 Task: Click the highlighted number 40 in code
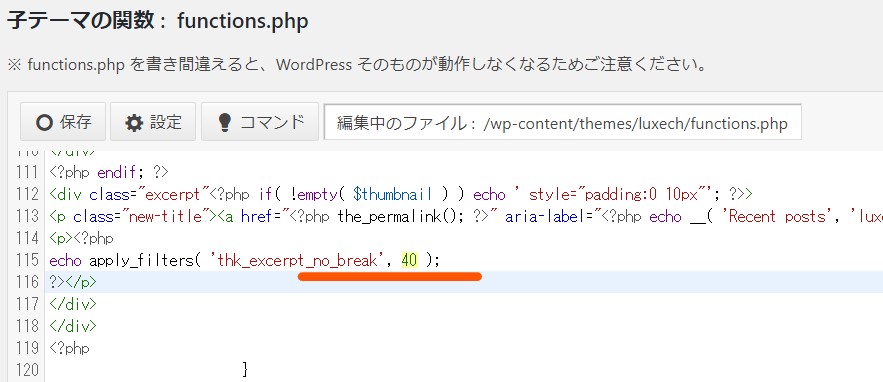tap(409, 260)
